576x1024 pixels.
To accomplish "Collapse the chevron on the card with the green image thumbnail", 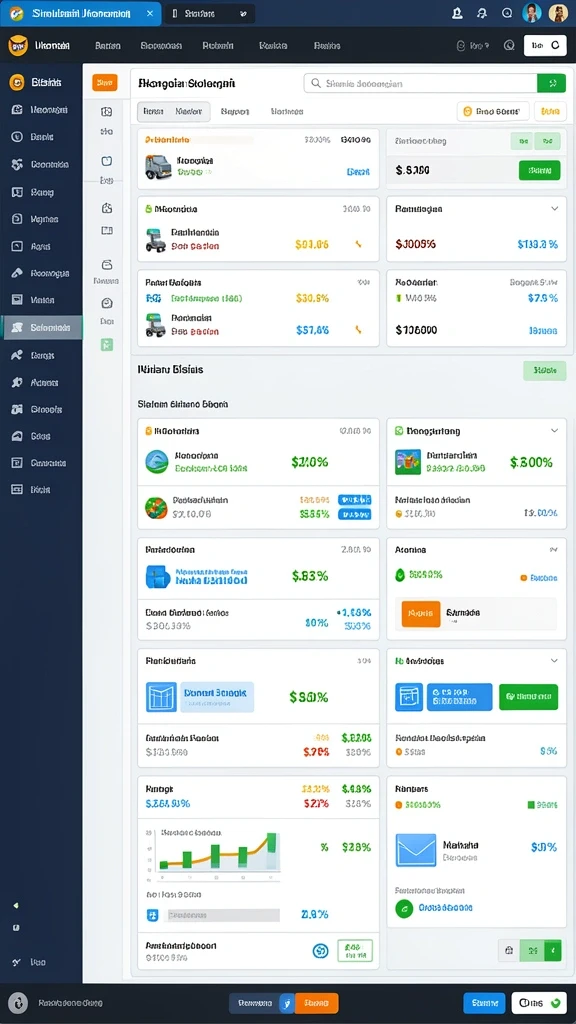I will (554, 431).
